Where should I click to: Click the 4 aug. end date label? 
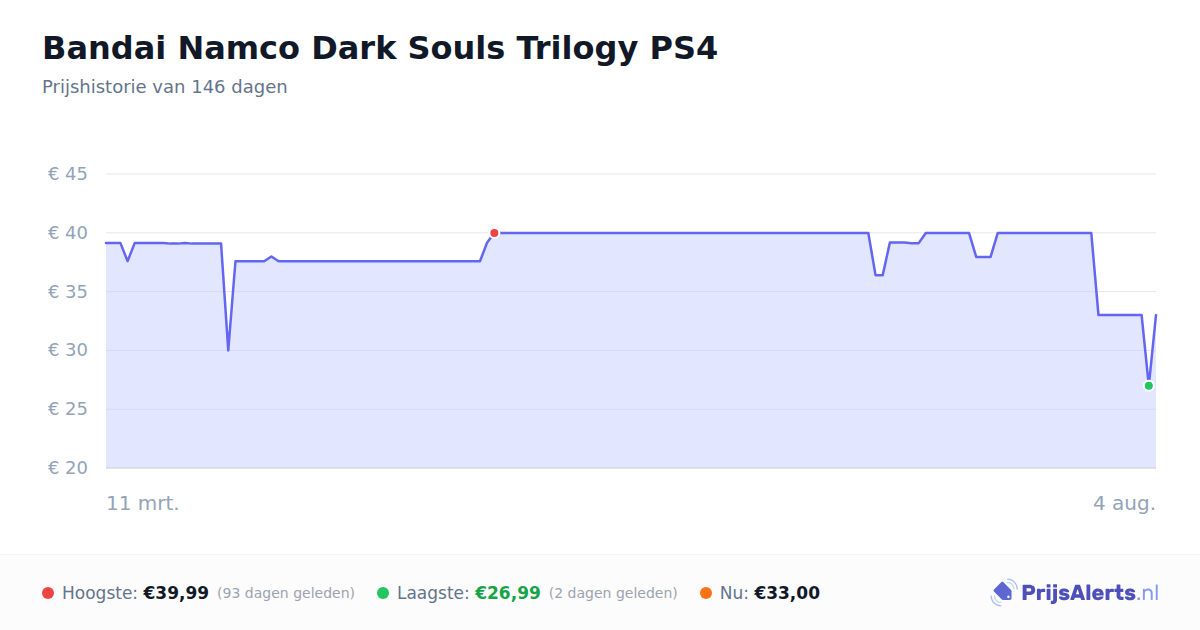point(1124,503)
